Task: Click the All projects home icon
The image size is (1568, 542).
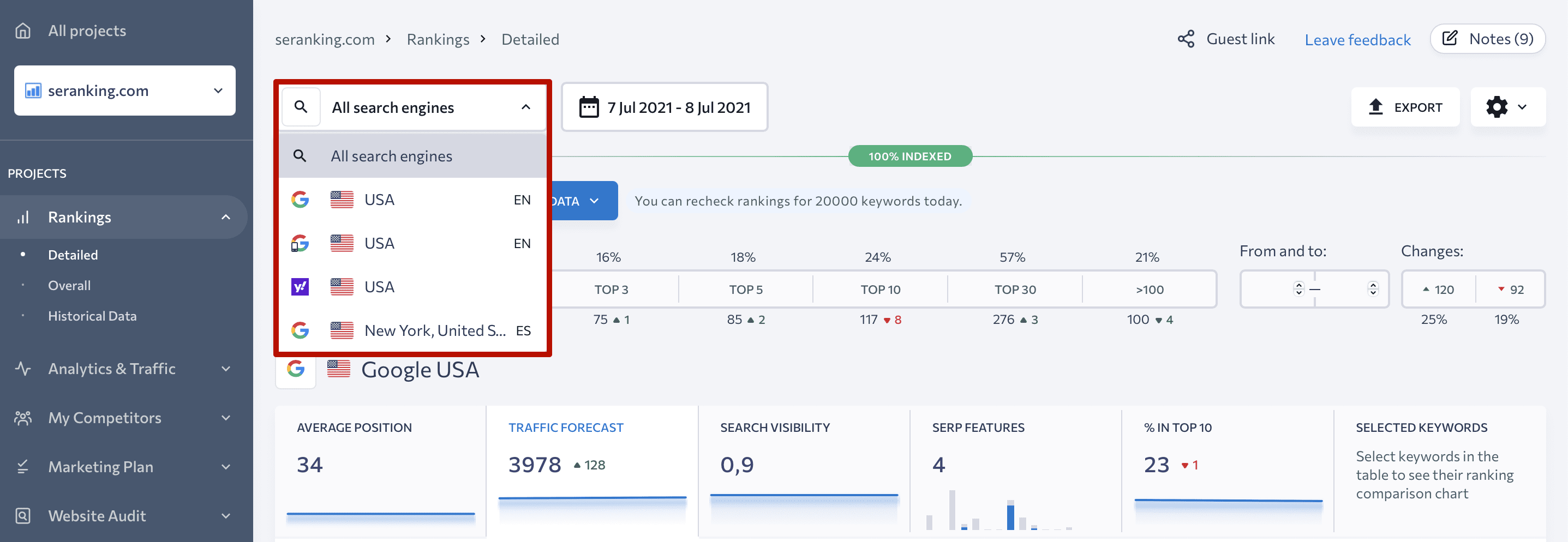Action: click(x=22, y=31)
